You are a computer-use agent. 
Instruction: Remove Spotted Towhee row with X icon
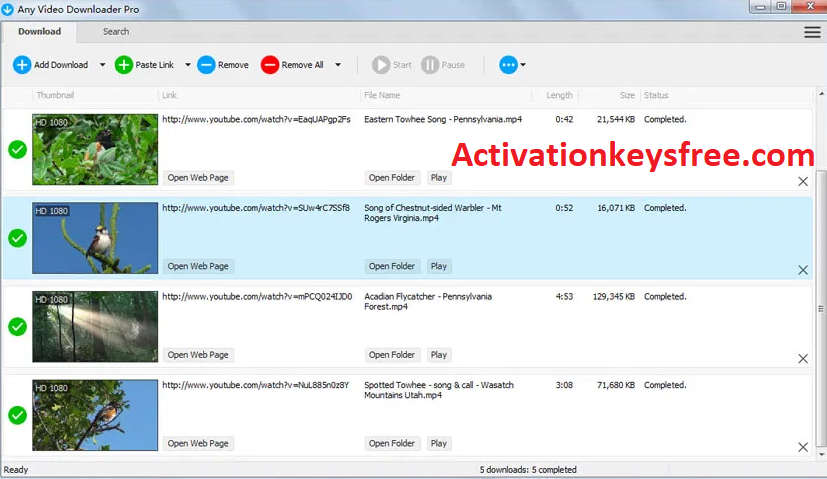803,447
